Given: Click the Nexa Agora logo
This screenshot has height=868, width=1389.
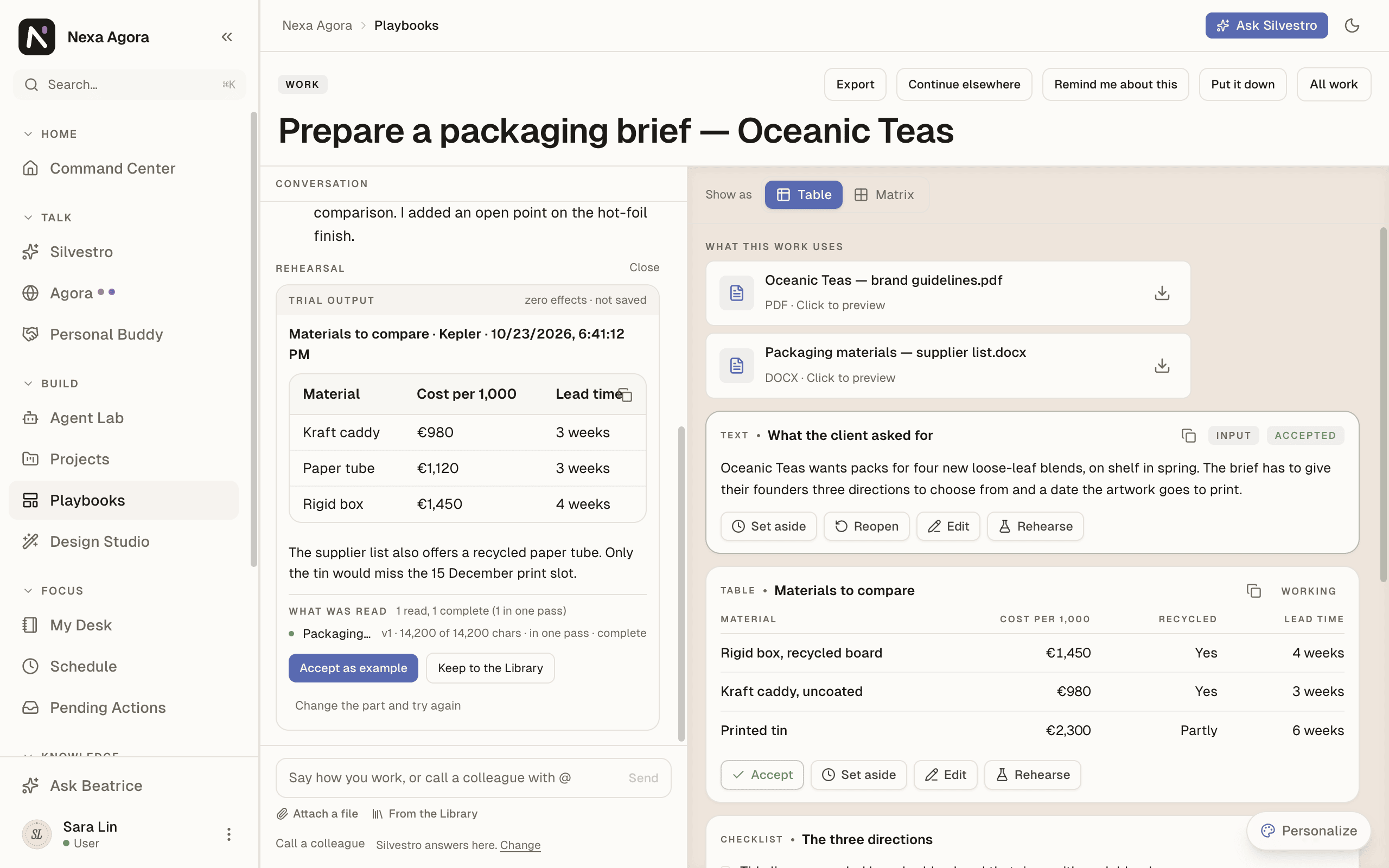Looking at the screenshot, I should (x=37, y=37).
